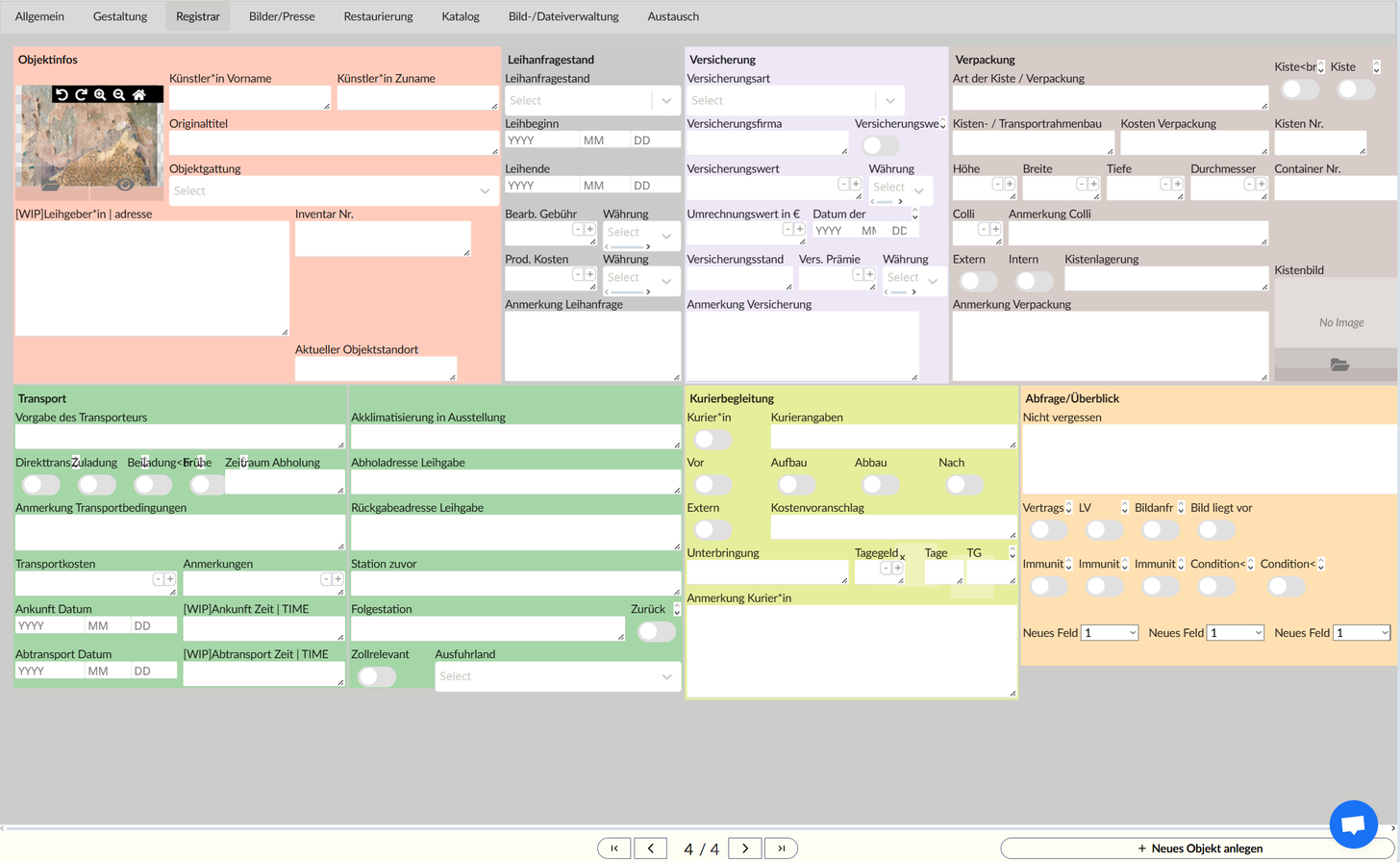Switch to the Restaurierung tab
The image size is (1400, 862).
pos(378,16)
